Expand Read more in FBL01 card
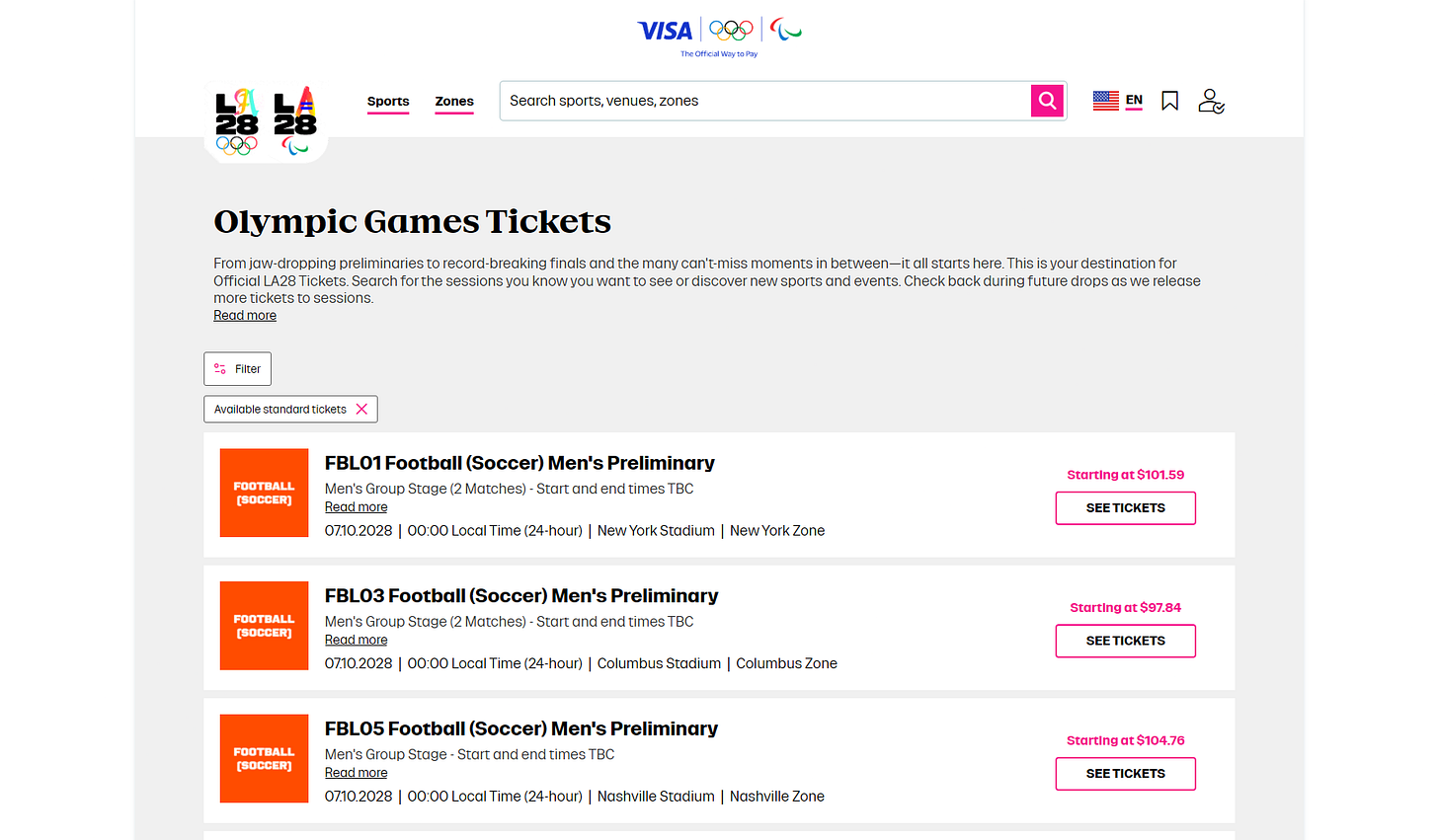This screenshot has height=840, width=1438. [x=356, y=507]
